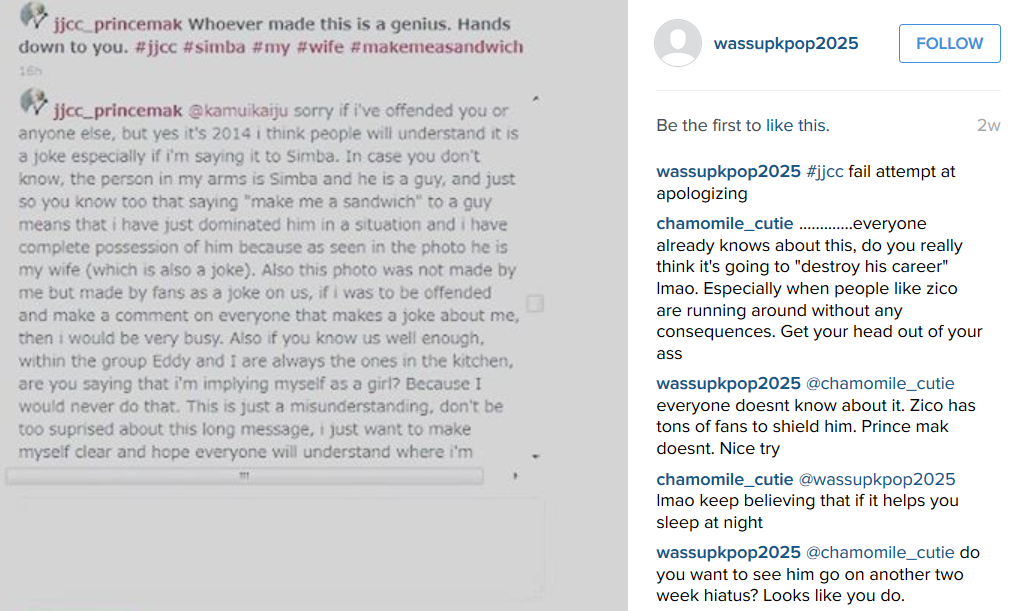Viewport: 1012px width, 611px height.
Task: Click @chamomile_cutie mention in the hiatus comment
Action: pyautogui.click(x=880, y=552)
